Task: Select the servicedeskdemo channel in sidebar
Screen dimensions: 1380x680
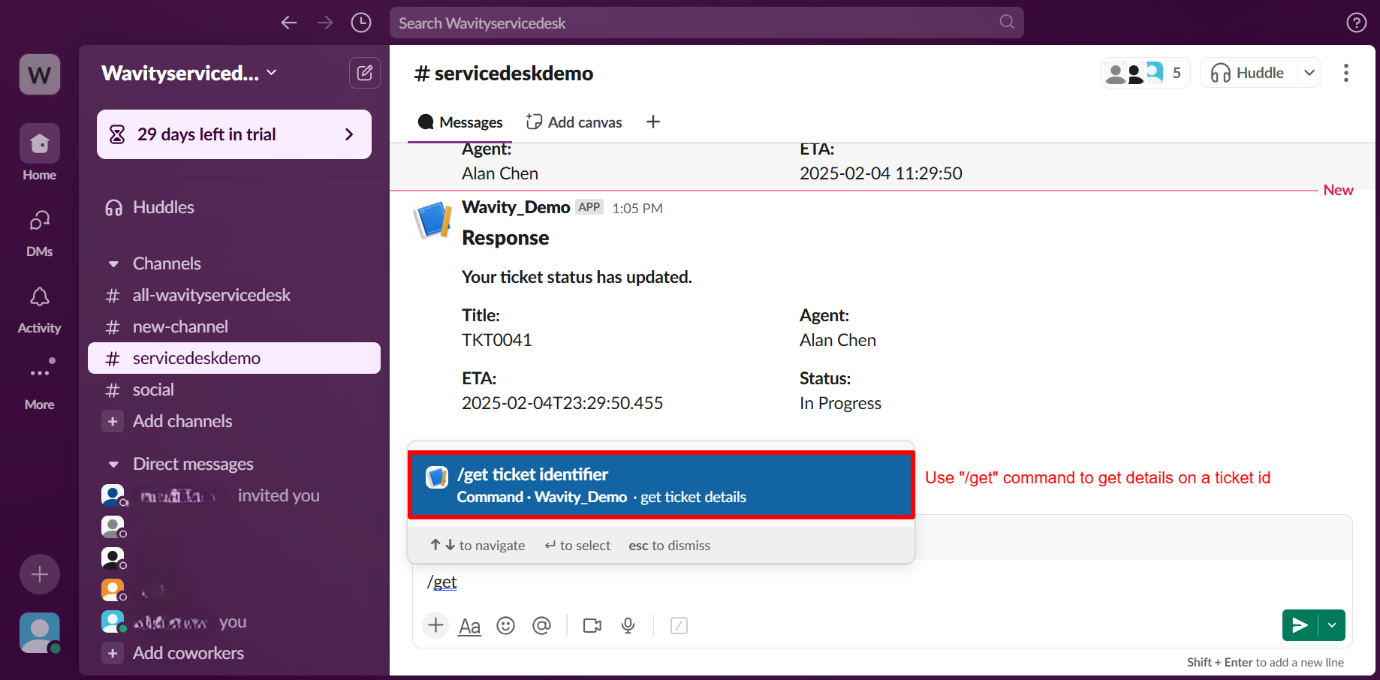Action: (x=234, y=358)
